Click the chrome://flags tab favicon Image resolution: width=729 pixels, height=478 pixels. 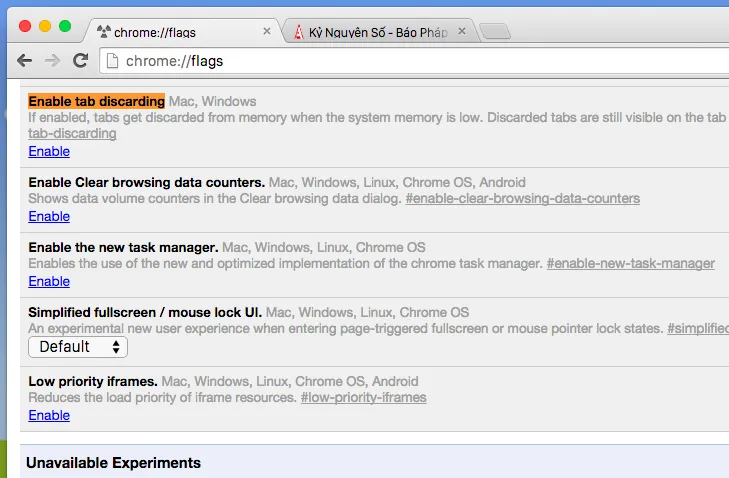coord(103,32)
